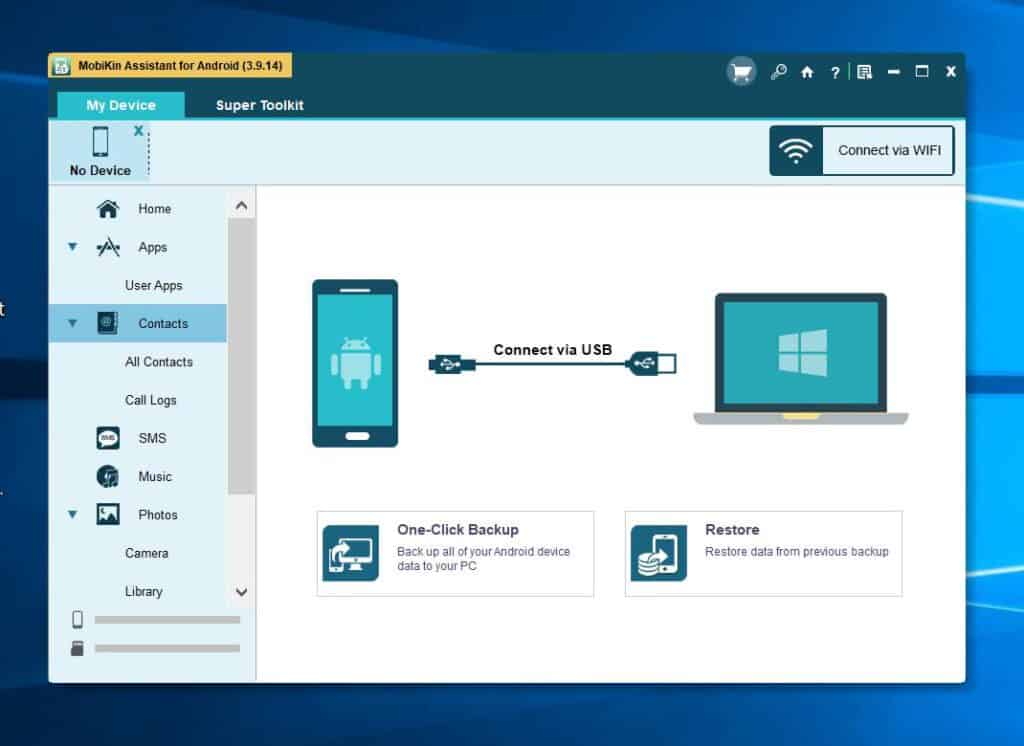1024x746 pixels.
Task: Click the phone storage icon at sidebar bottom
Action: (77, 619)
